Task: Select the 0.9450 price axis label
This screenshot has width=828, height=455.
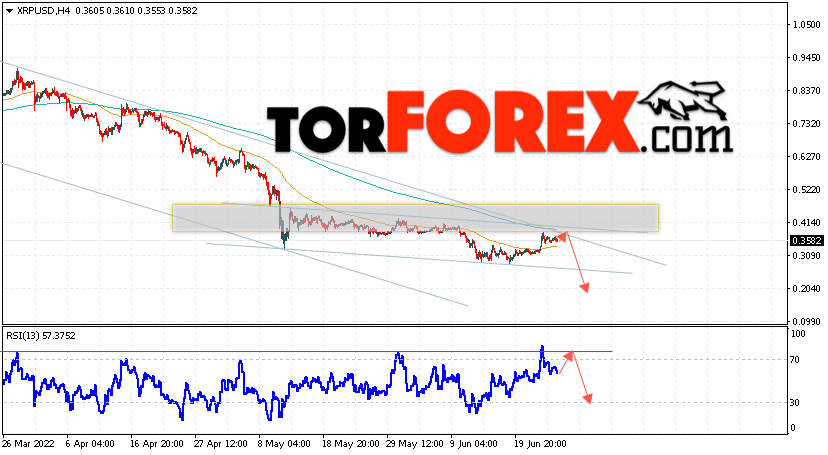Action: [x=806, y=58]
